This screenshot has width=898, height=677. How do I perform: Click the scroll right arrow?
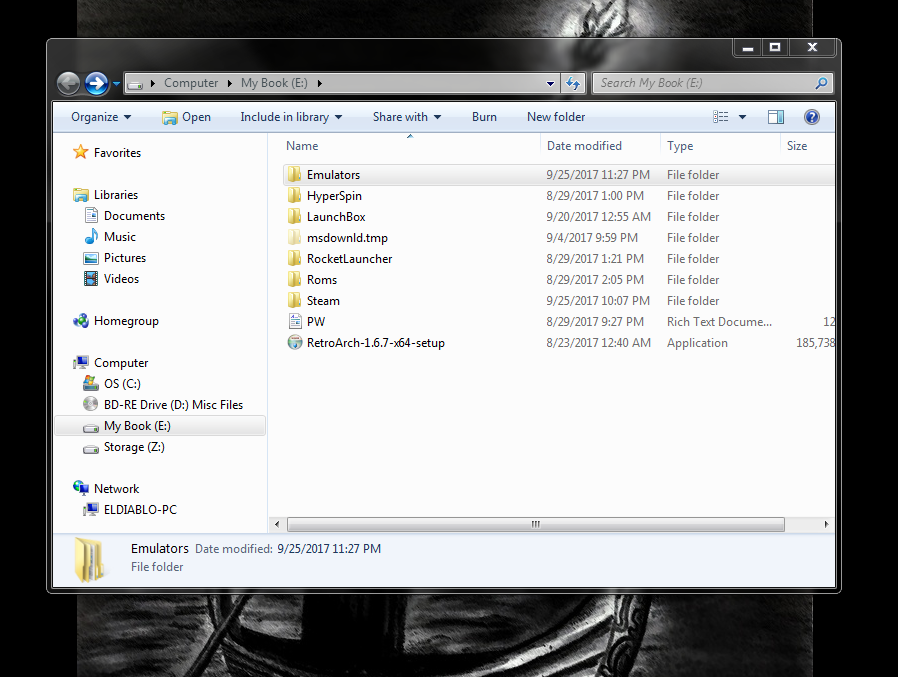[x=826, y=524]
